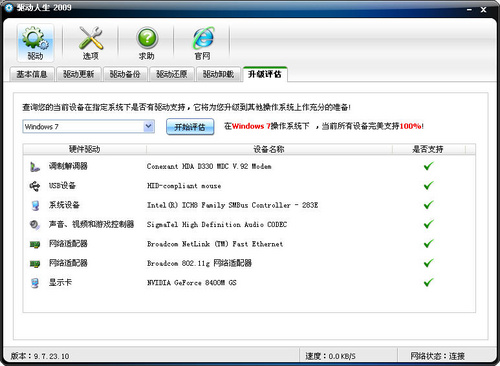Click Intel ICH8 Family SMBus Controller text

pos(232,205)
